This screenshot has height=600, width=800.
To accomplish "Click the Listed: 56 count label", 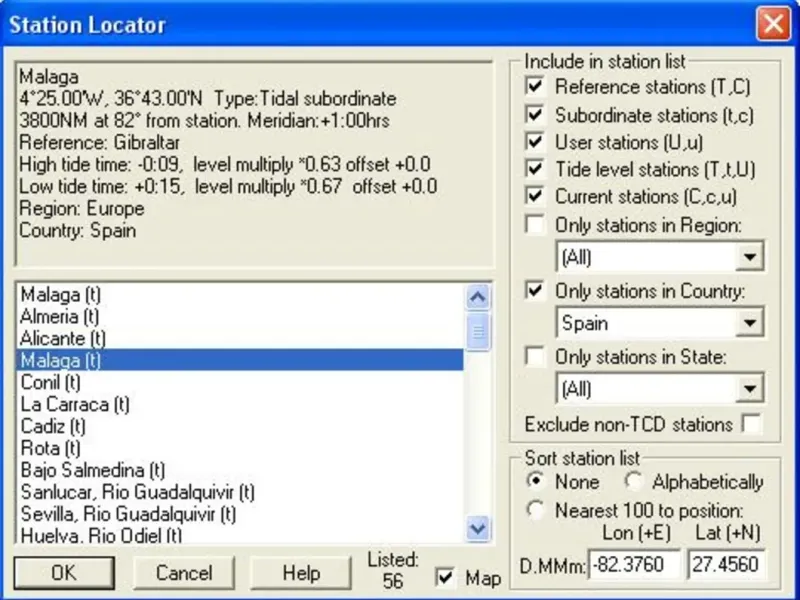I will [393, 570].
